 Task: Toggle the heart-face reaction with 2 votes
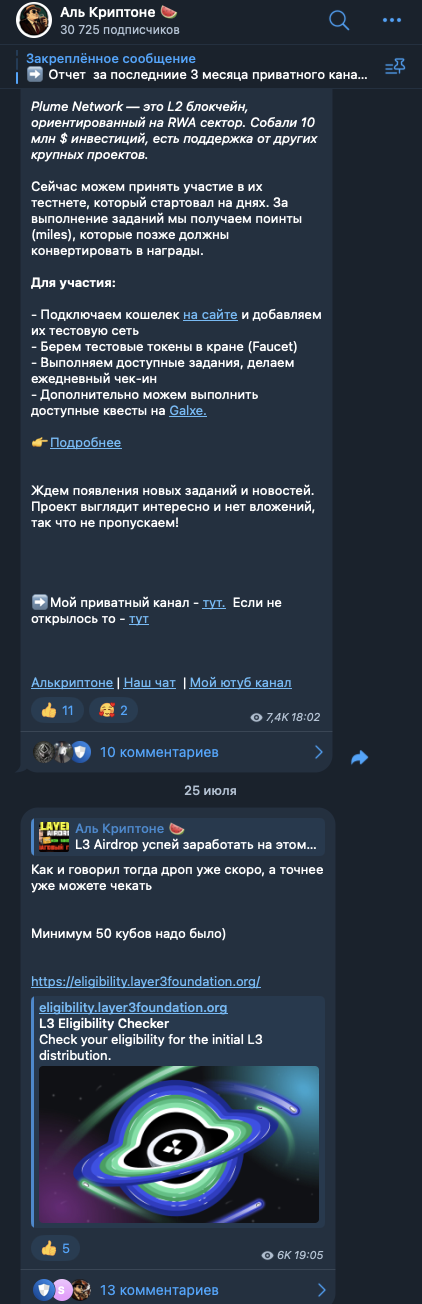pos(113,710)
